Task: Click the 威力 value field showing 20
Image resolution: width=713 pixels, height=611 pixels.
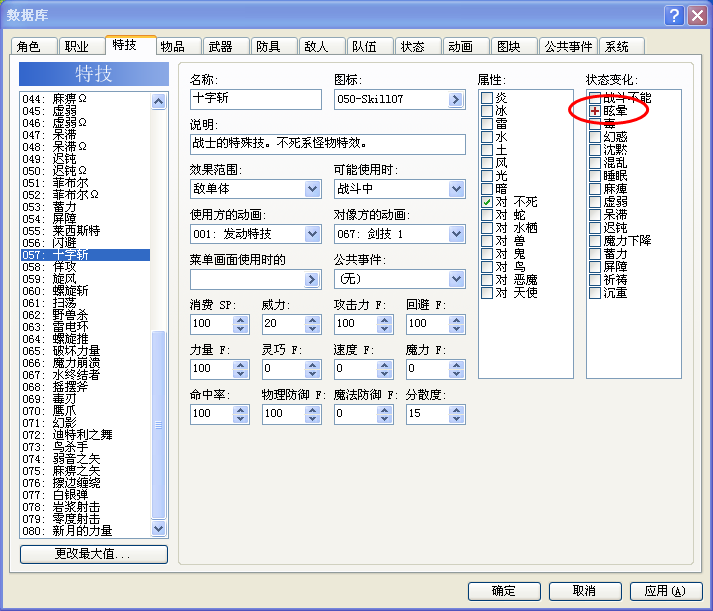Action: pyautogui.click(x=284, y=324)
